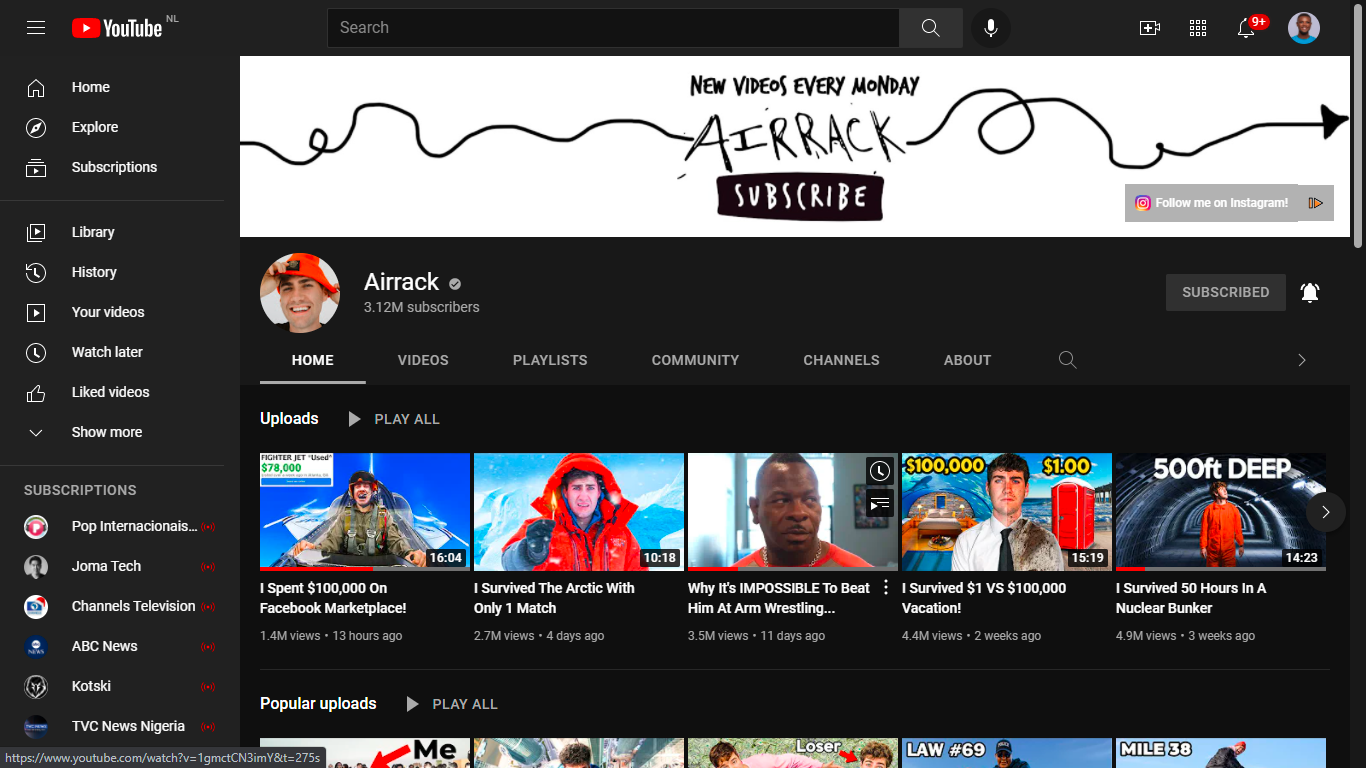Open Joma Tech subscription channel
The image size is (1366, 768).
pyautogui.click(x=112, y=566)
